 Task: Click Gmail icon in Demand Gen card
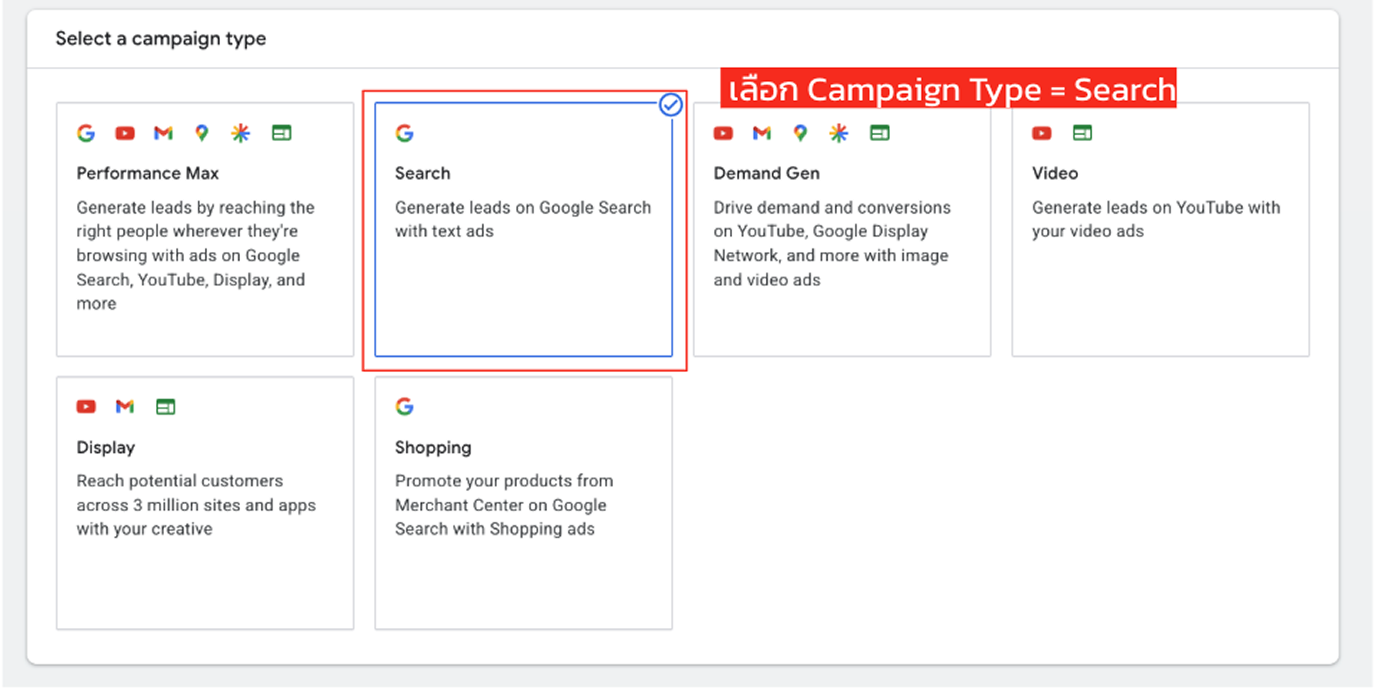click(761, 133)
